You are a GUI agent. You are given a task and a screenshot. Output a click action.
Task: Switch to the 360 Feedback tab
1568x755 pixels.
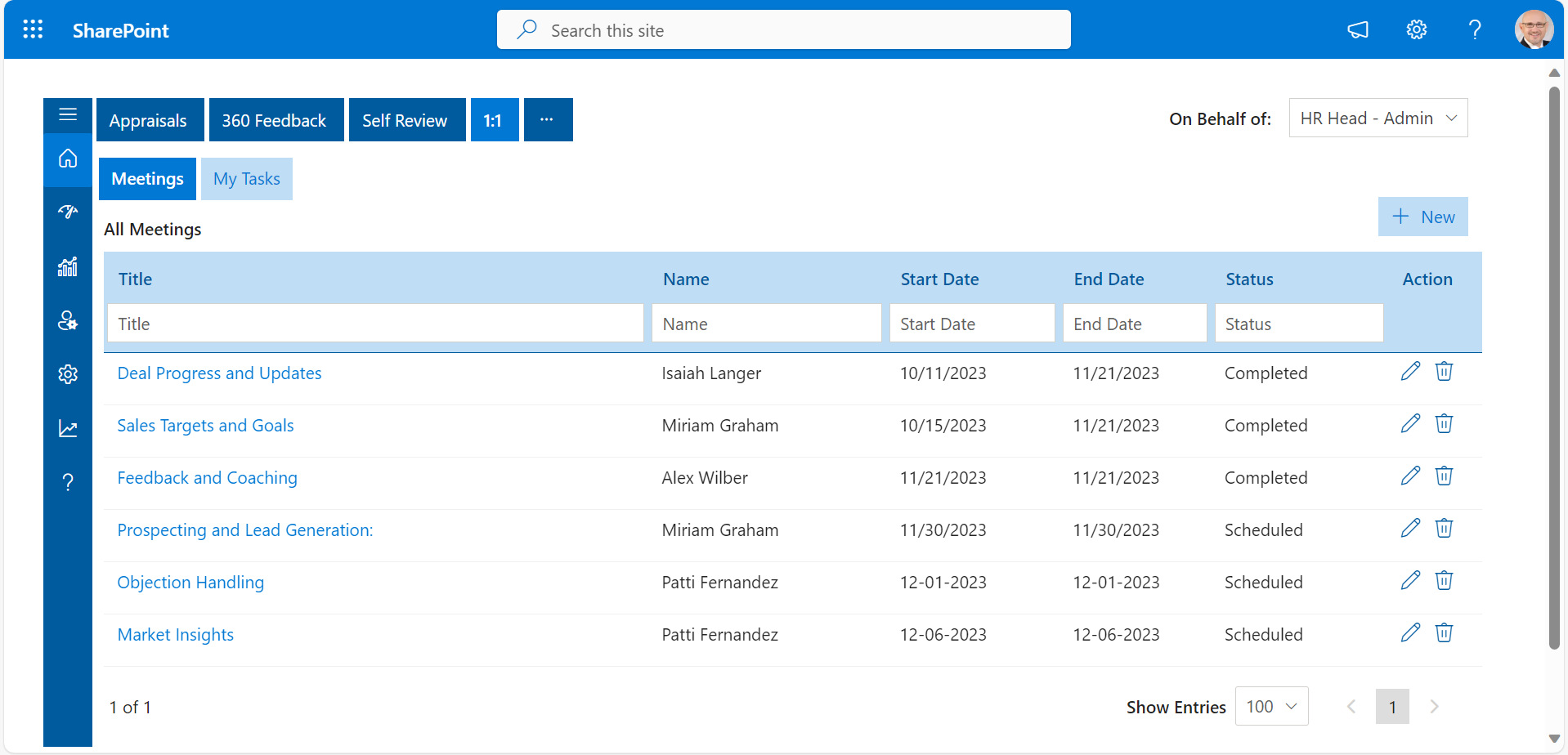pyautogui.click(x=276, y=120)
